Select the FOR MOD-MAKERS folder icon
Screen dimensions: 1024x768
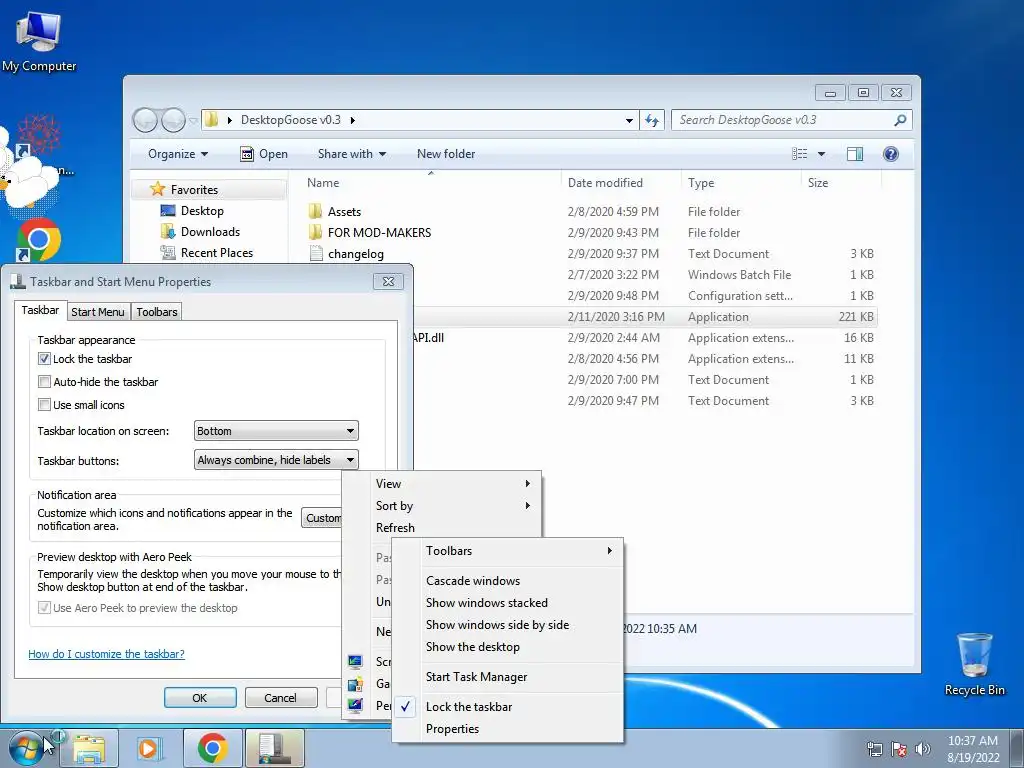(315, 232)
